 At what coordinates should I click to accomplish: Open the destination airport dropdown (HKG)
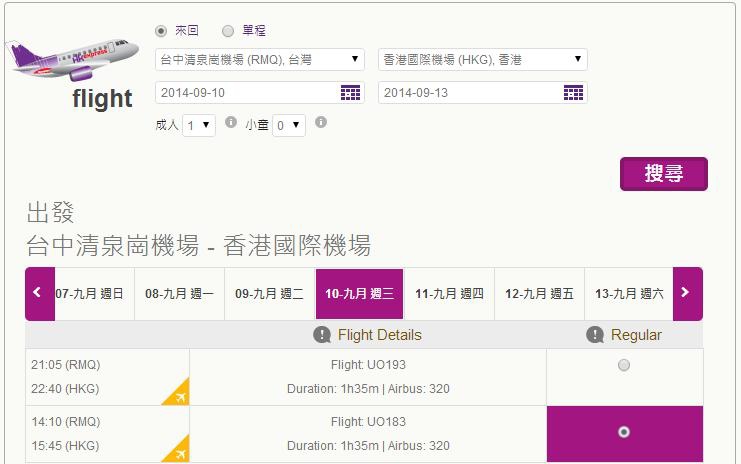point(483,60)
